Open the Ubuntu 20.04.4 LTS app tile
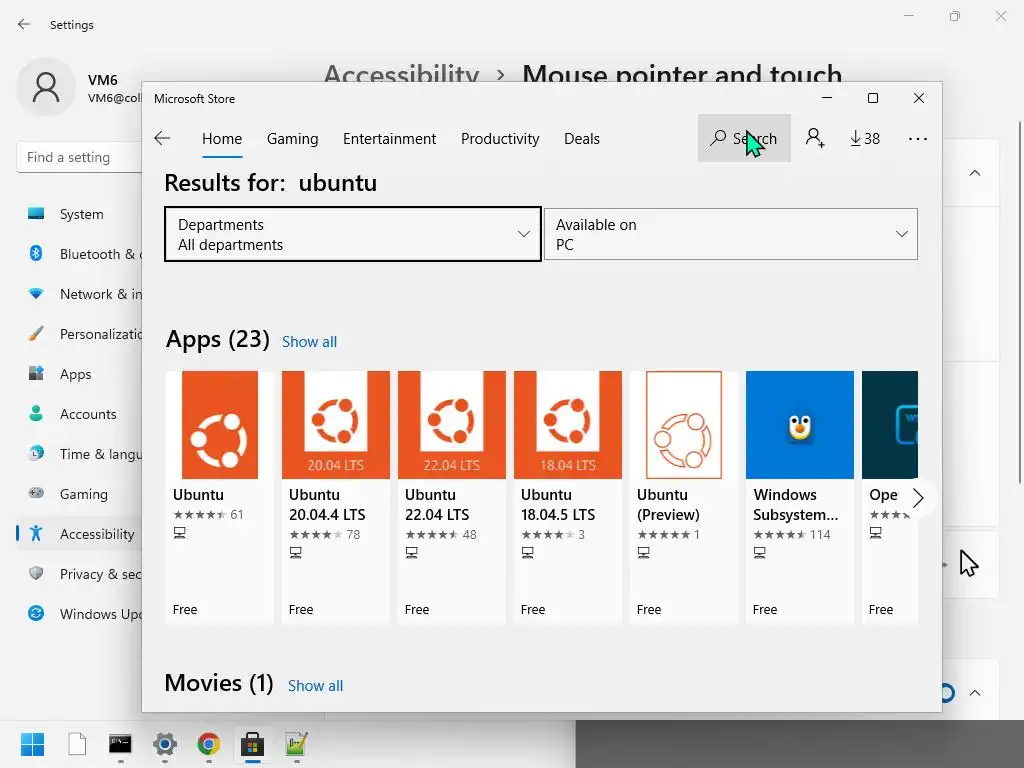This screenshot has width=1024, height=768. (336, 497)
